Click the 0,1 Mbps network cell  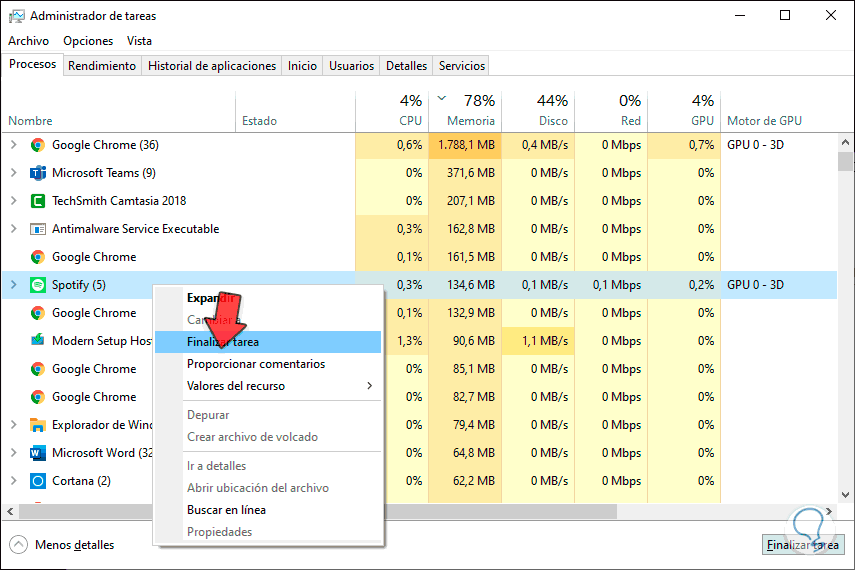(x=611, y=285)
